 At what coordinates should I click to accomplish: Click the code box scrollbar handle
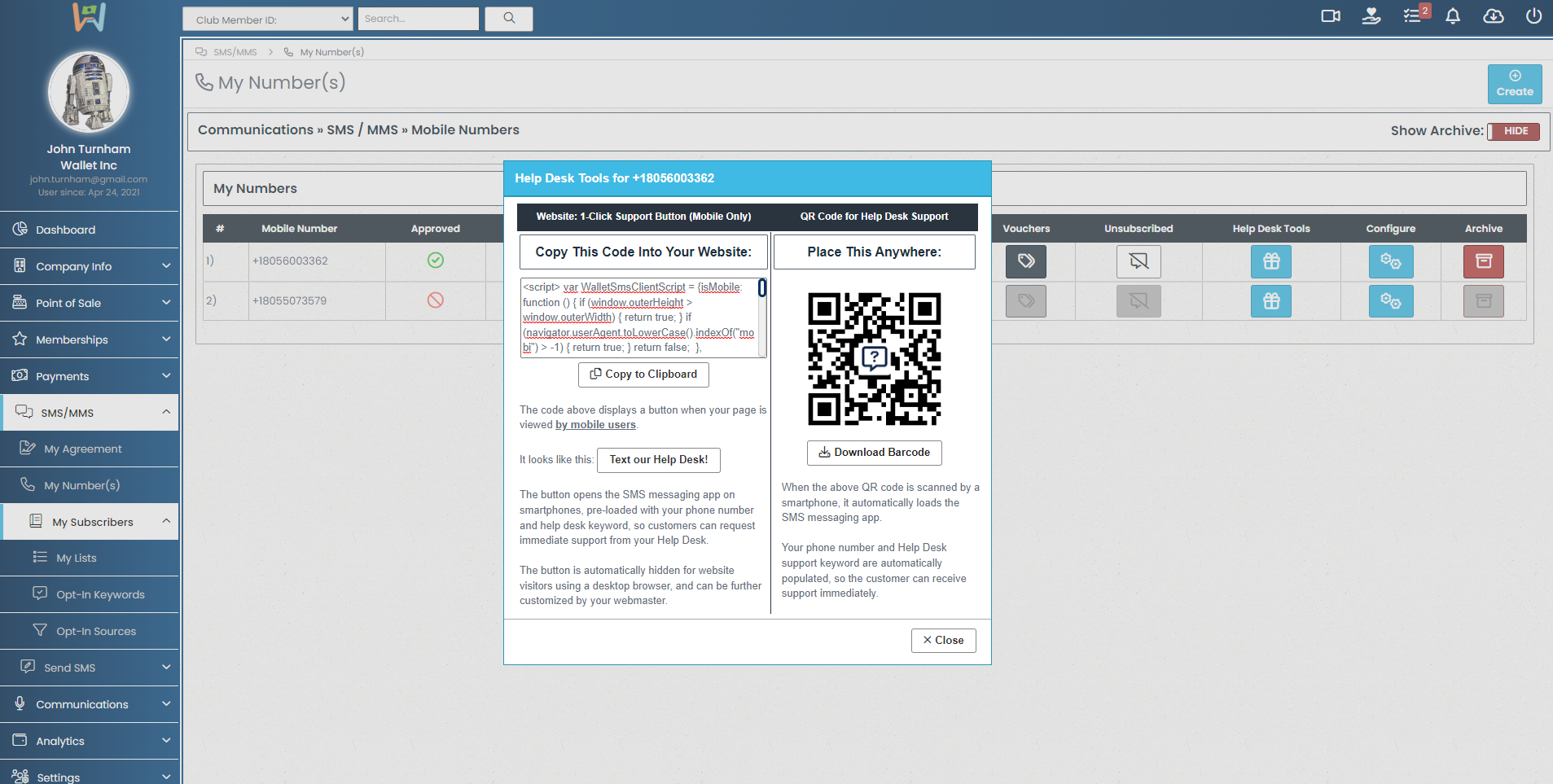[762, 287]
